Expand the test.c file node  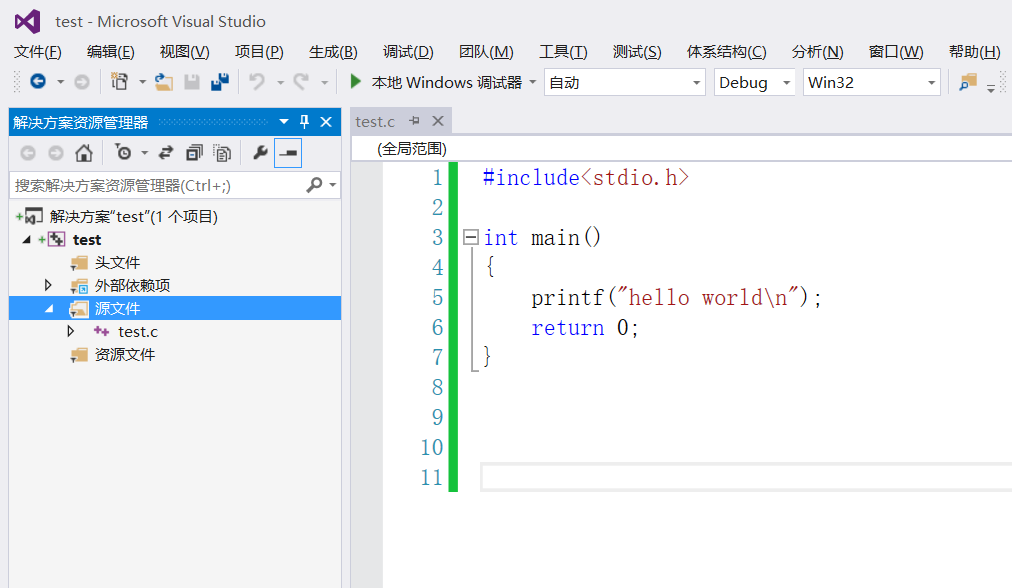pyautogui.click(x=71, y=331)
